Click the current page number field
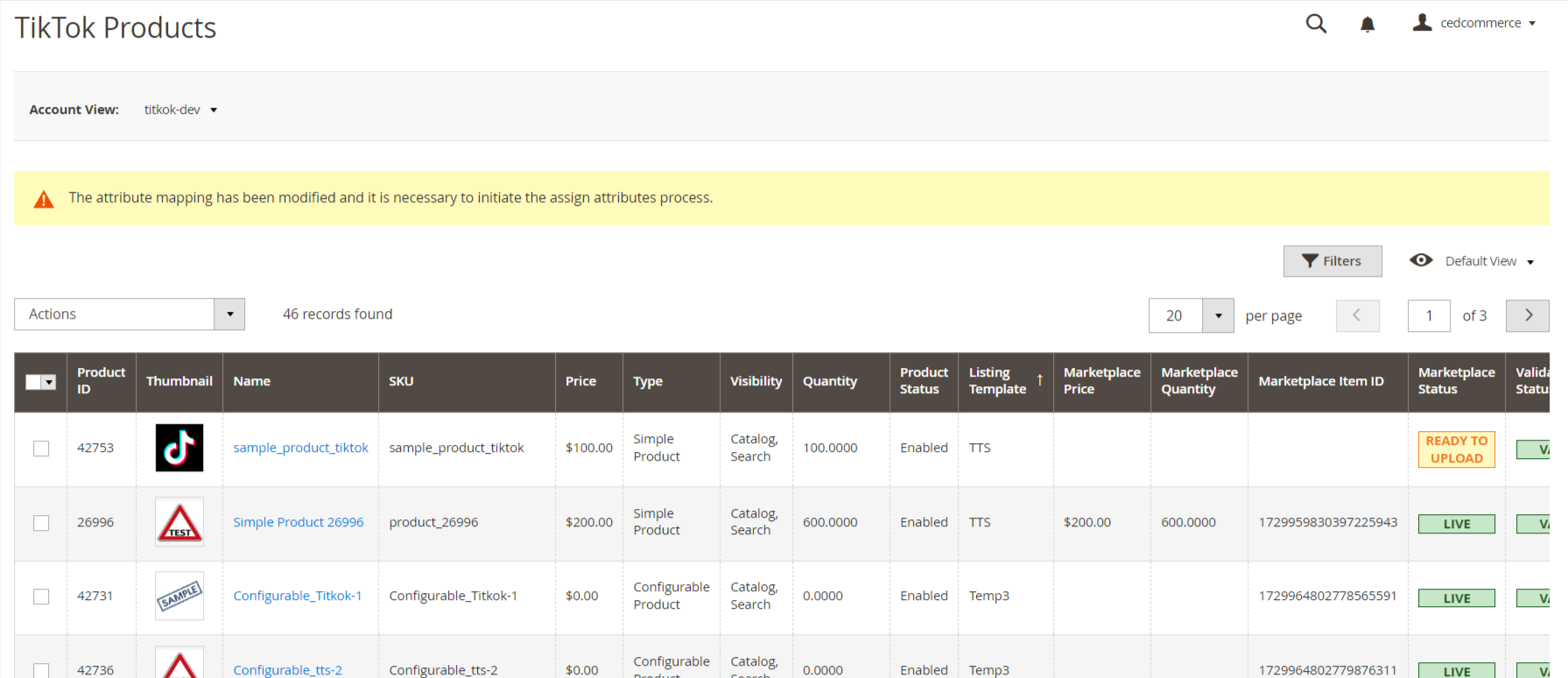Viewport: 1568px width, 678px height. [x=1429, y=315]
